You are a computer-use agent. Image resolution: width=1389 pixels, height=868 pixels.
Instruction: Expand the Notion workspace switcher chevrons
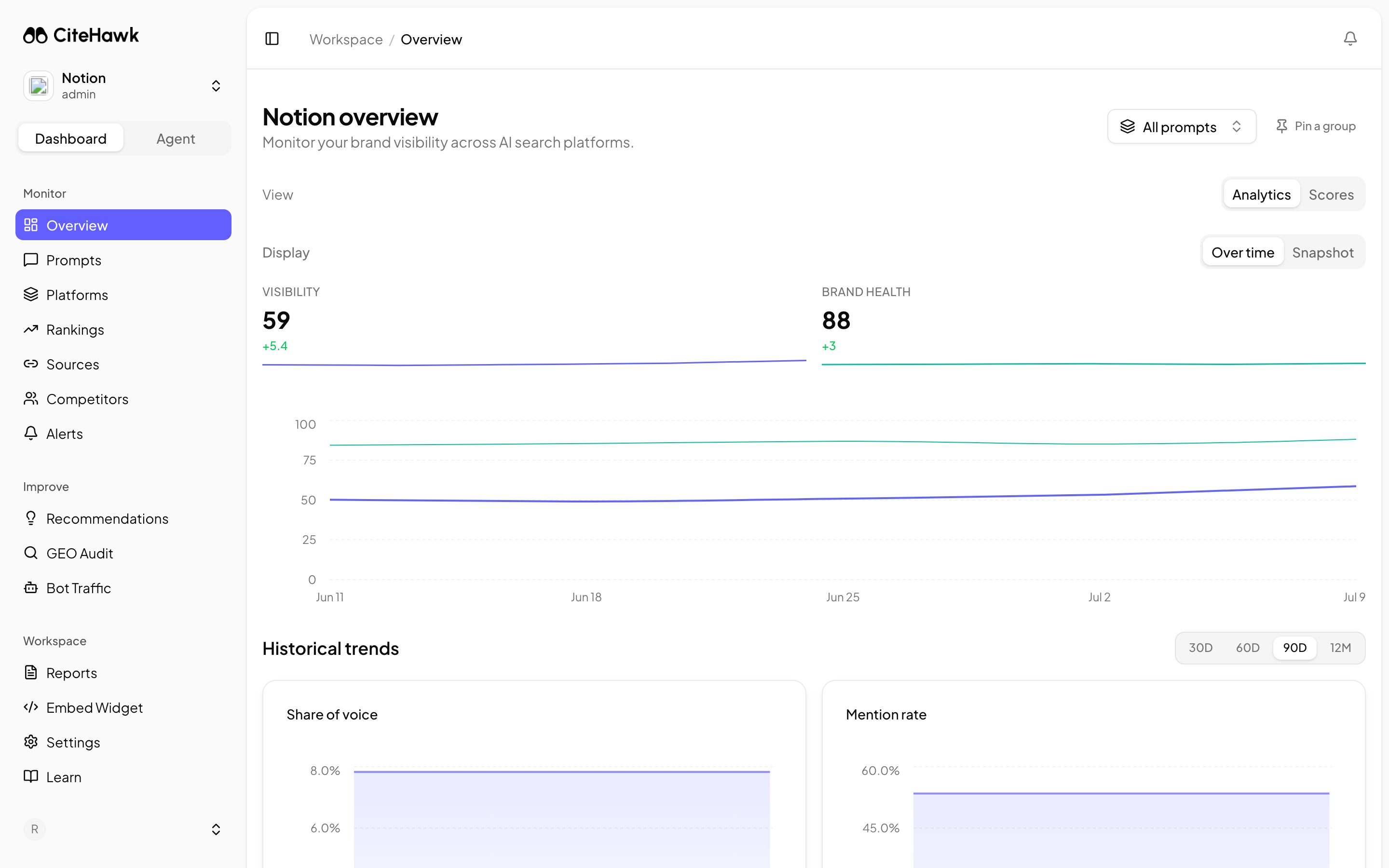(x=216, y=86)
